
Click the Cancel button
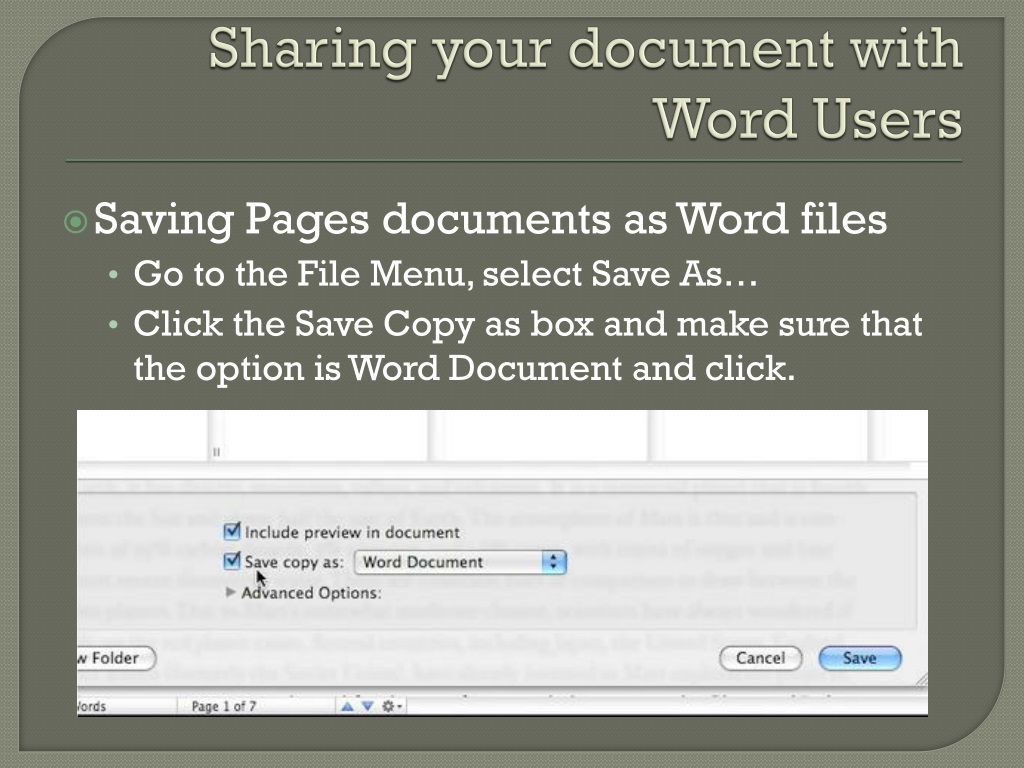coord(760,658)
